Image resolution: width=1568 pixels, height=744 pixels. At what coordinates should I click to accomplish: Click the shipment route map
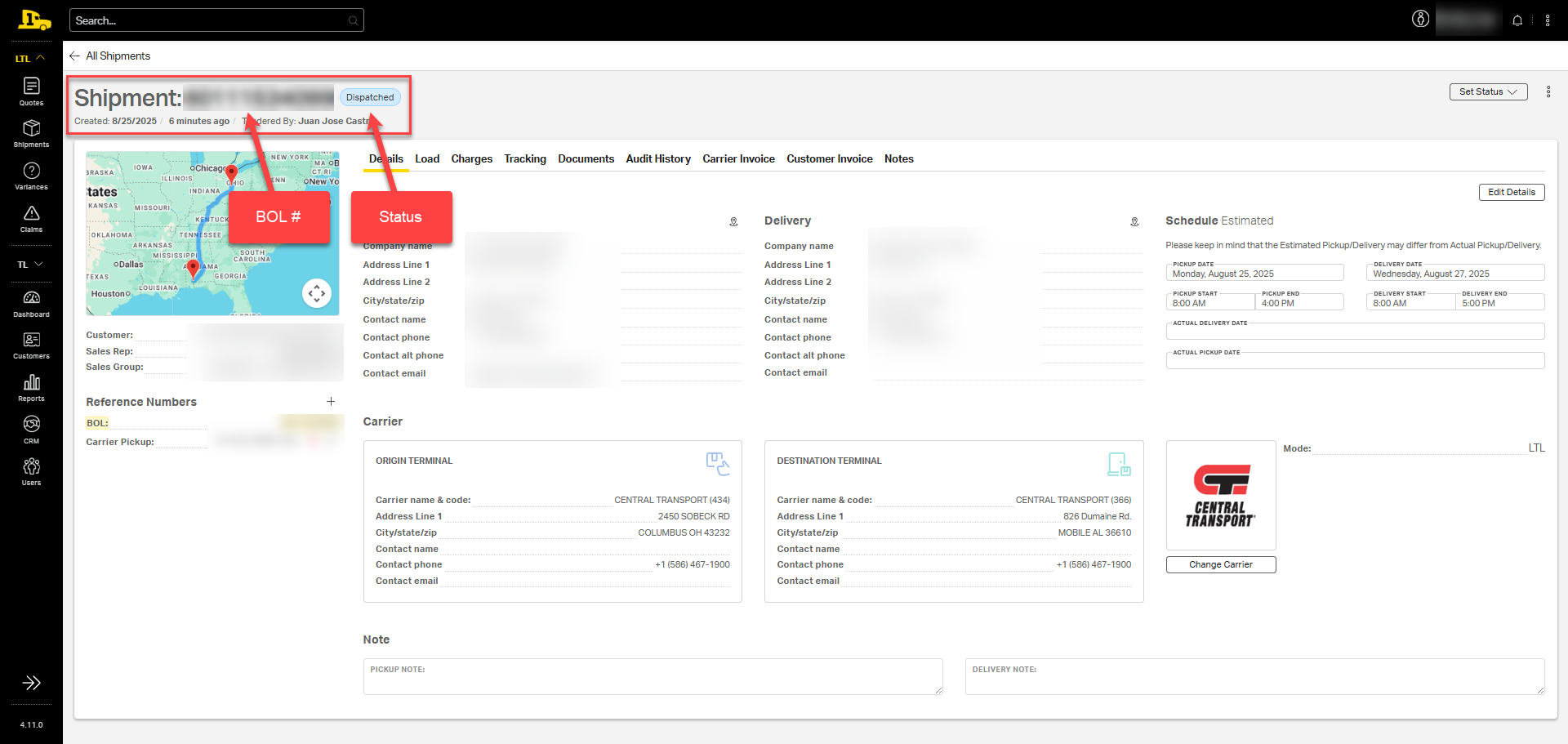(212, 233)
